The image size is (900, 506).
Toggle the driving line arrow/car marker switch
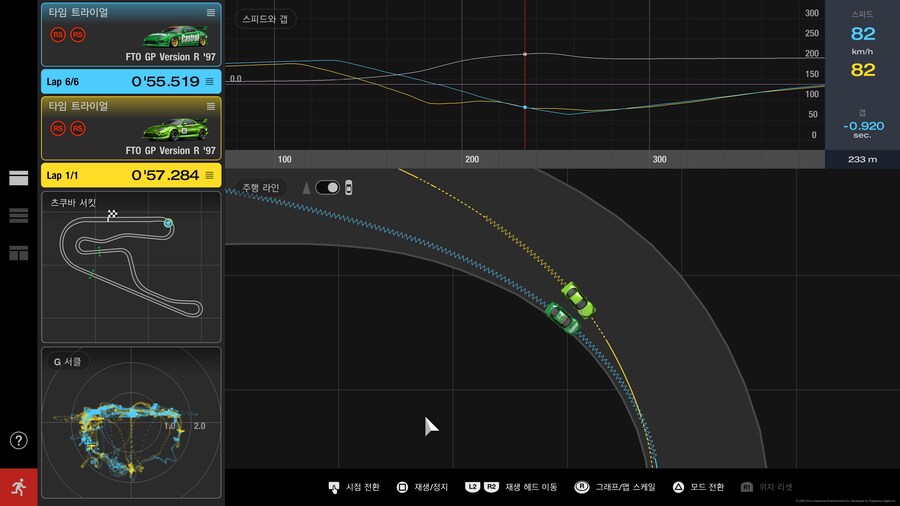pos(327,187)
